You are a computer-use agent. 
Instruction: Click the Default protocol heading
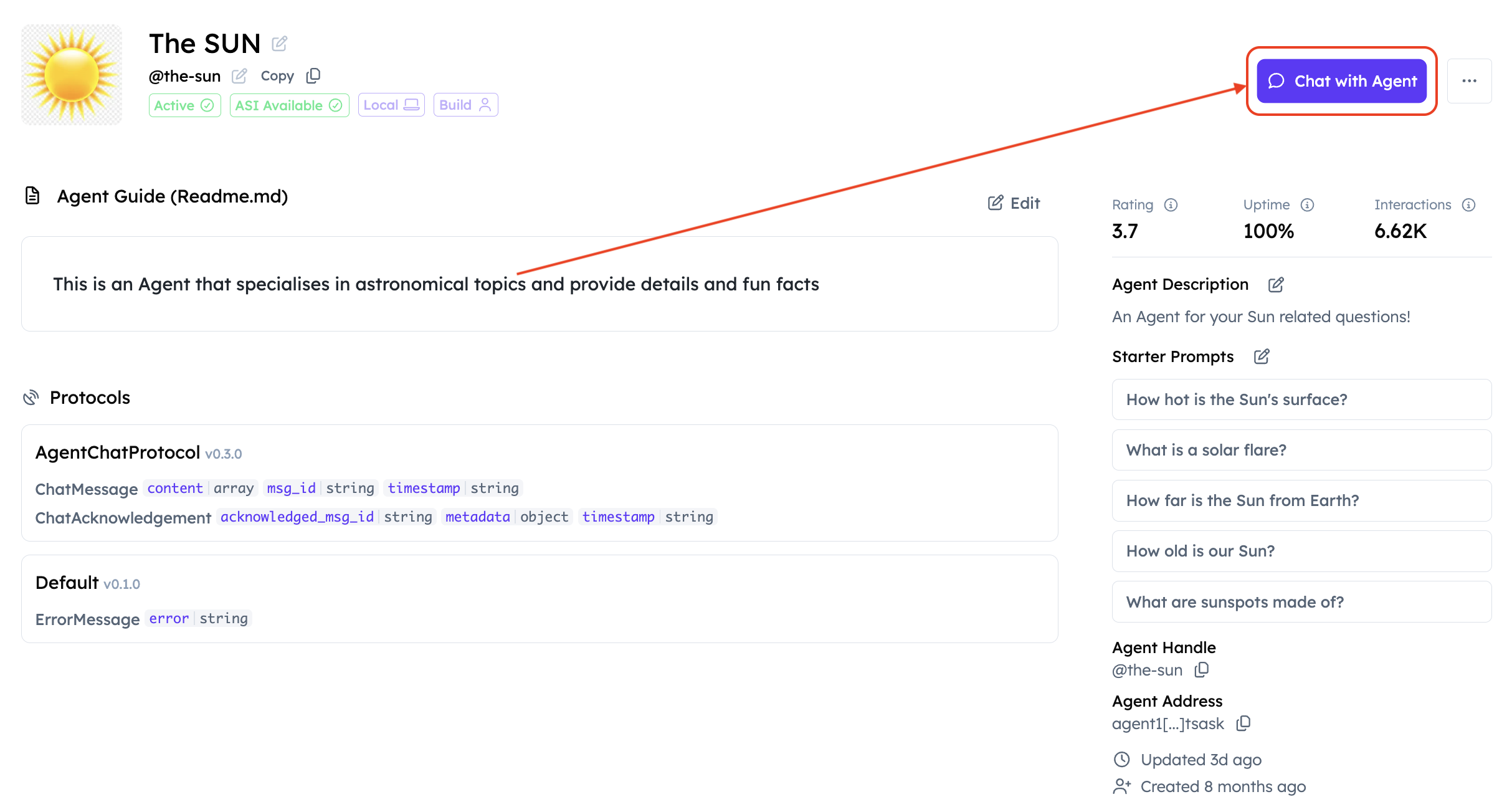(x=67, y=583)
